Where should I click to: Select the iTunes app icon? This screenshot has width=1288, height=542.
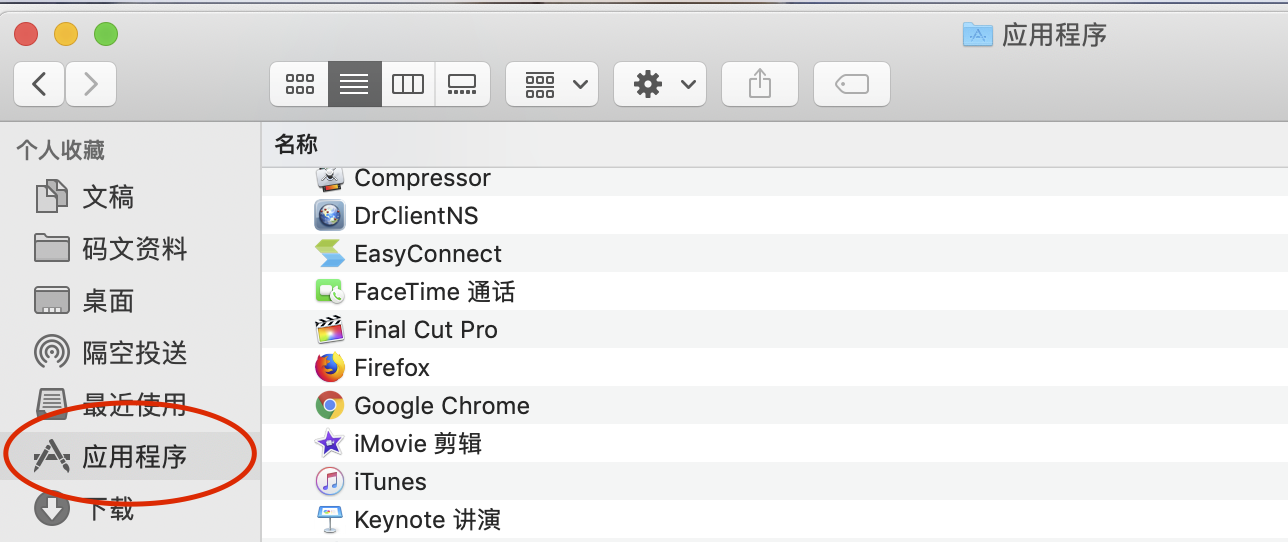pyautogui.click(x=330, y=482)
